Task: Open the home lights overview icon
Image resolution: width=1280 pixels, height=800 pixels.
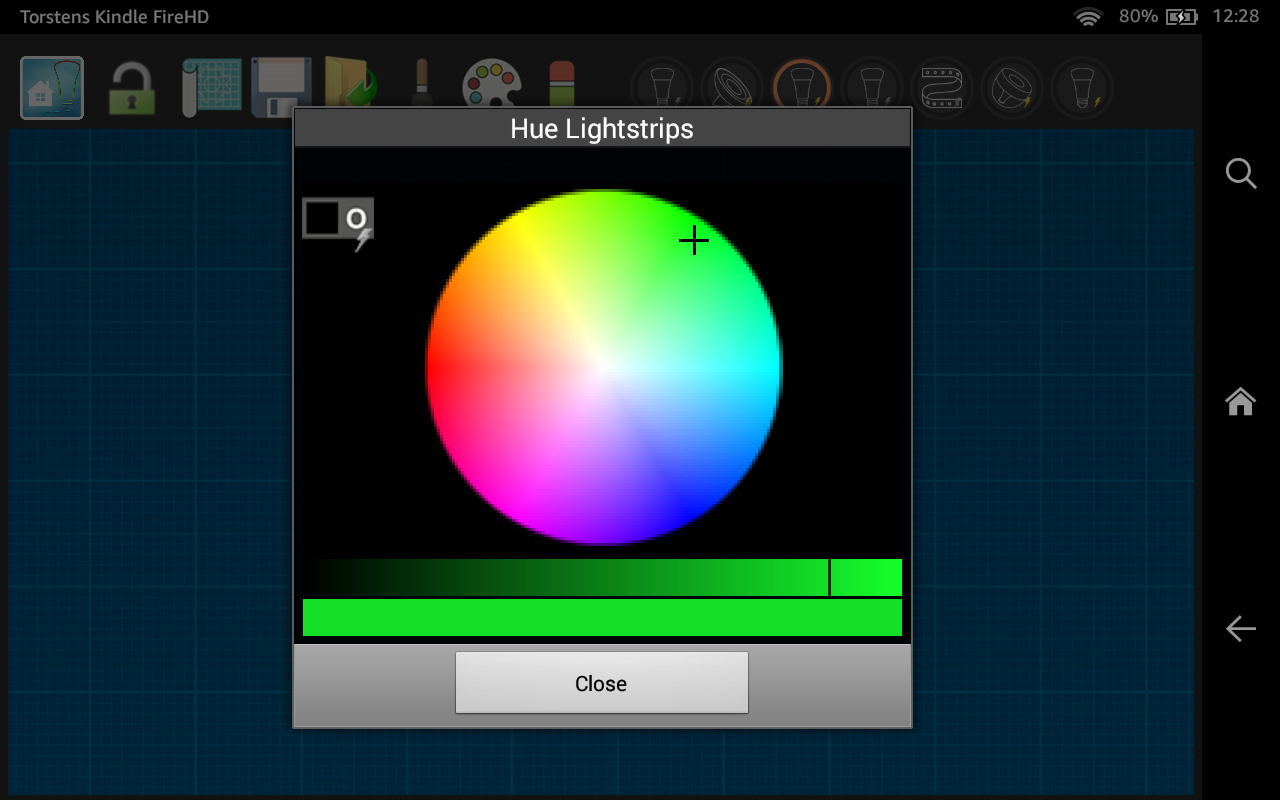Action: click(x=52, y=88)
